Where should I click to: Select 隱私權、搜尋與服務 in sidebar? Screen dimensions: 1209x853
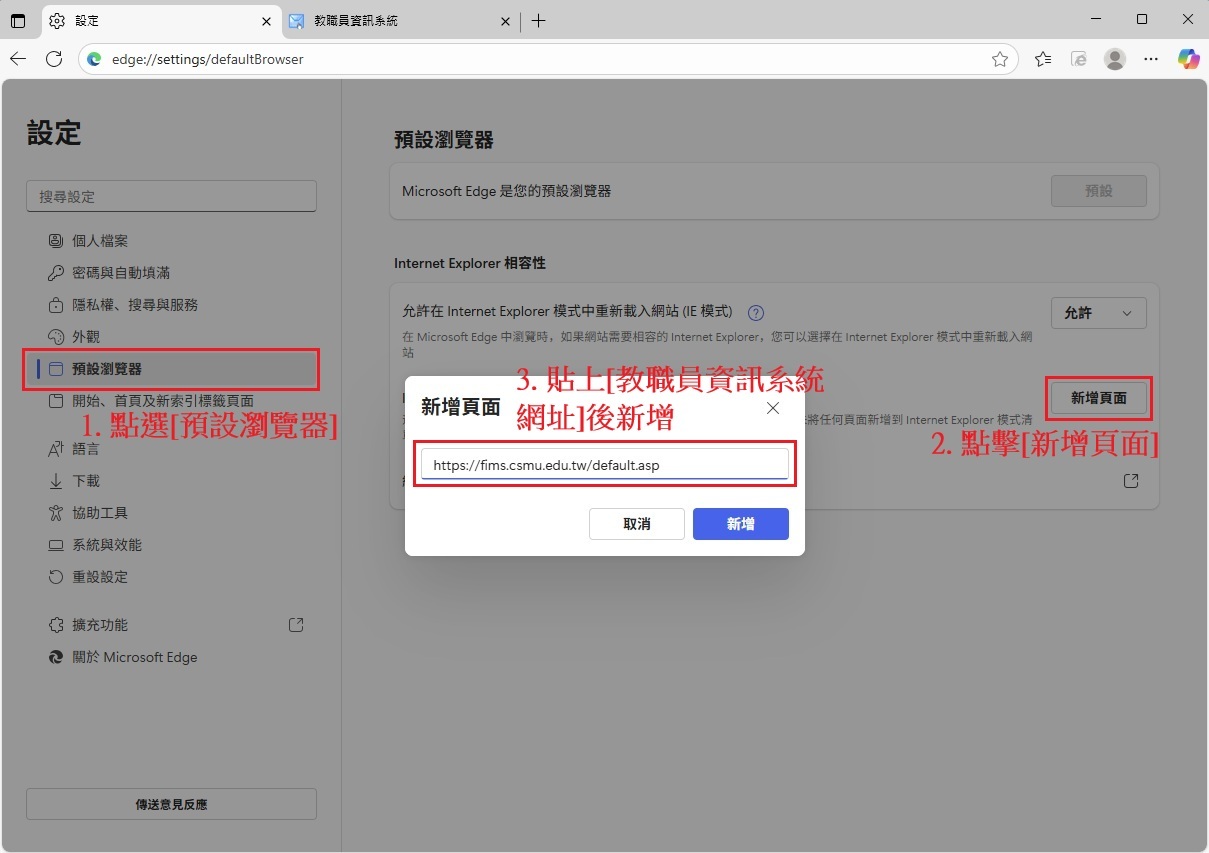coord(134,305)
